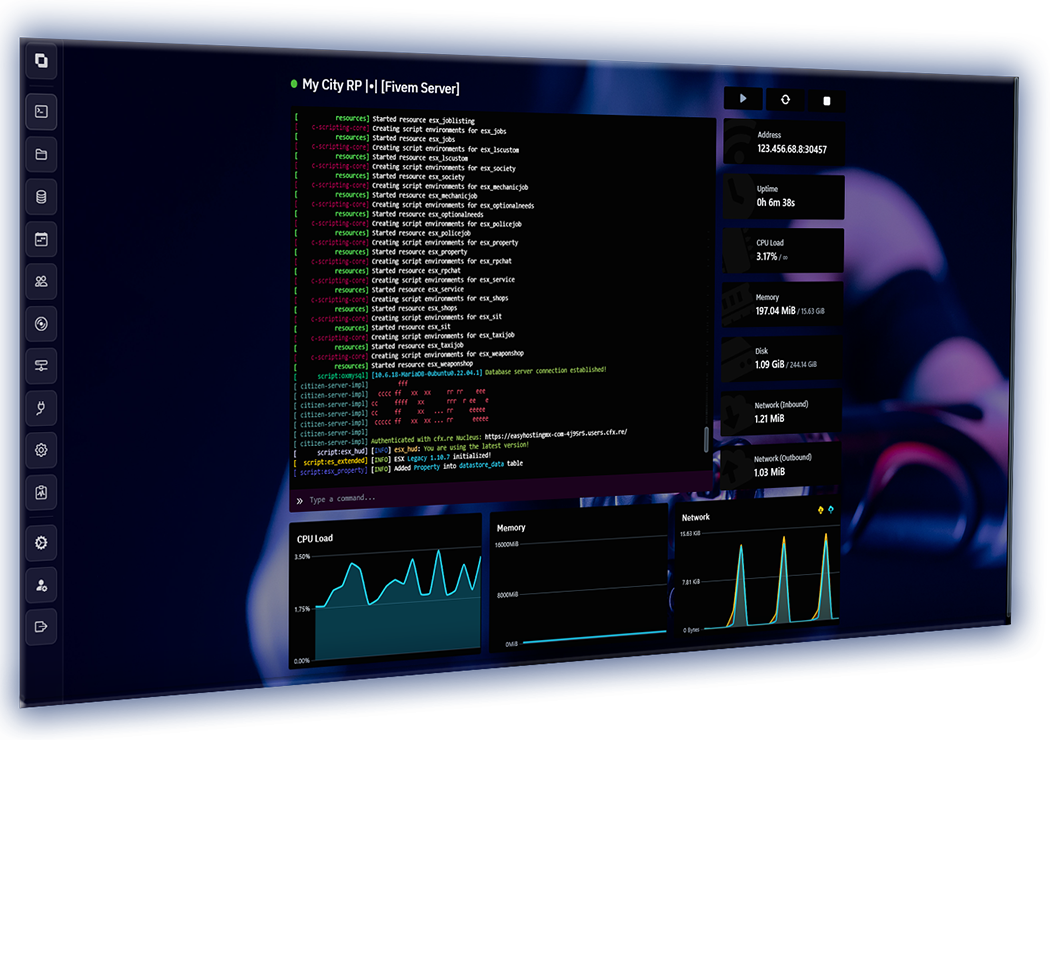Start the server with play button

(x=743, y=98)
